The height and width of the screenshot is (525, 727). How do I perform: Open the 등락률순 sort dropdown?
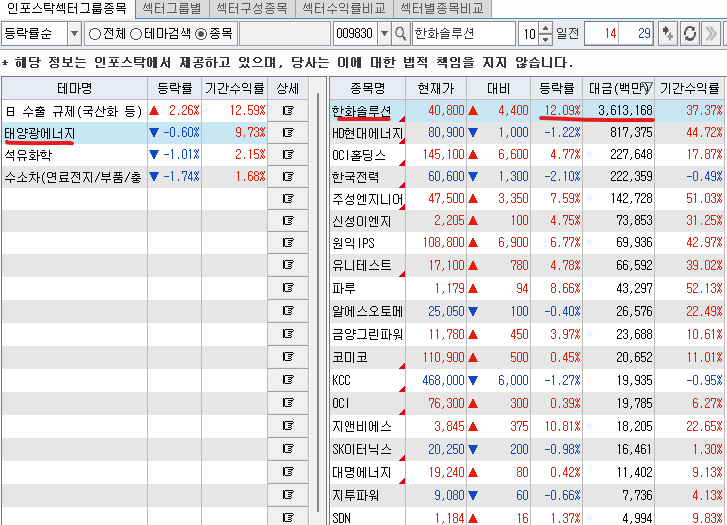pyautogui.click(x=74, y=33)
